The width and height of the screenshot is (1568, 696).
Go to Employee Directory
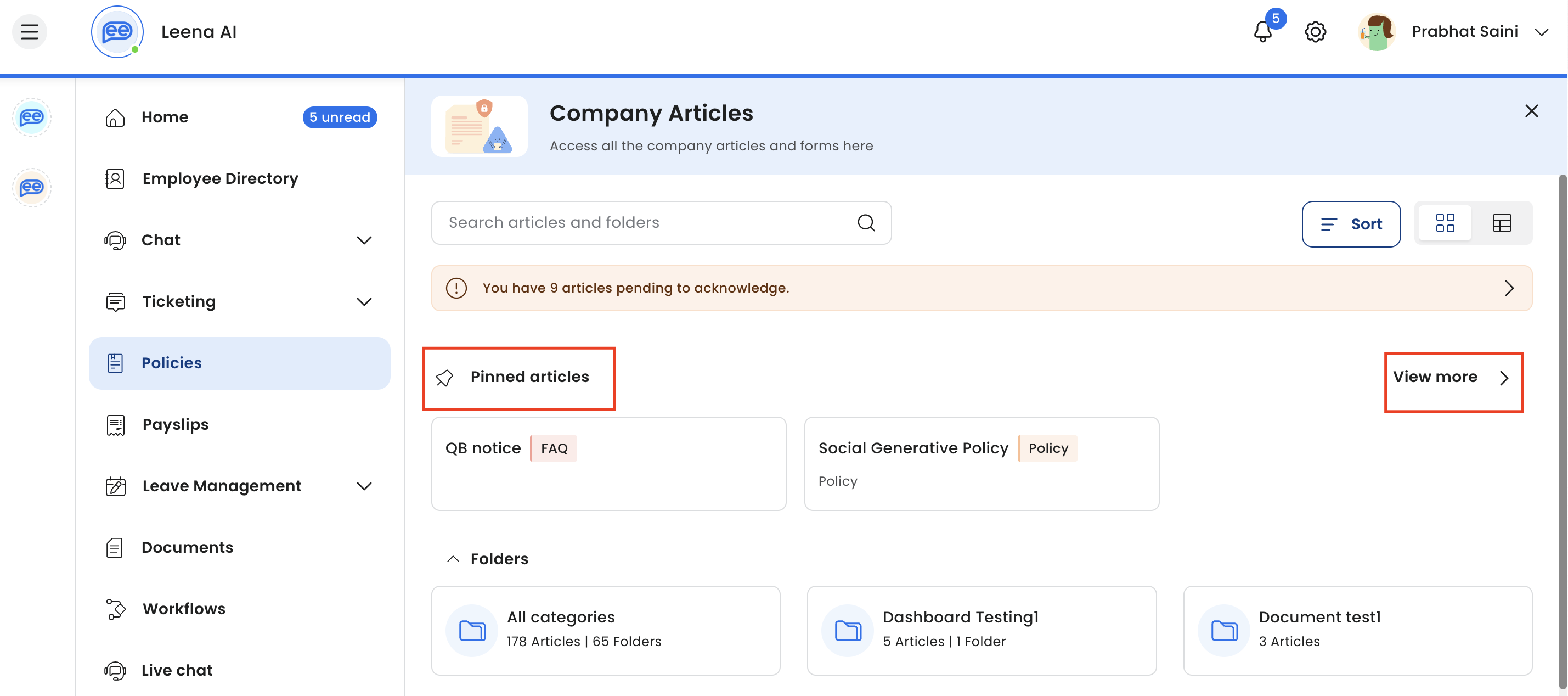pyautogui.click(x=220, y=178)
